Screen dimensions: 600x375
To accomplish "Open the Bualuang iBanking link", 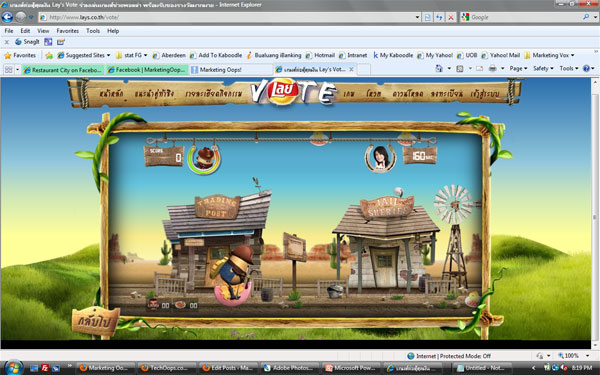I will [274, 55].
